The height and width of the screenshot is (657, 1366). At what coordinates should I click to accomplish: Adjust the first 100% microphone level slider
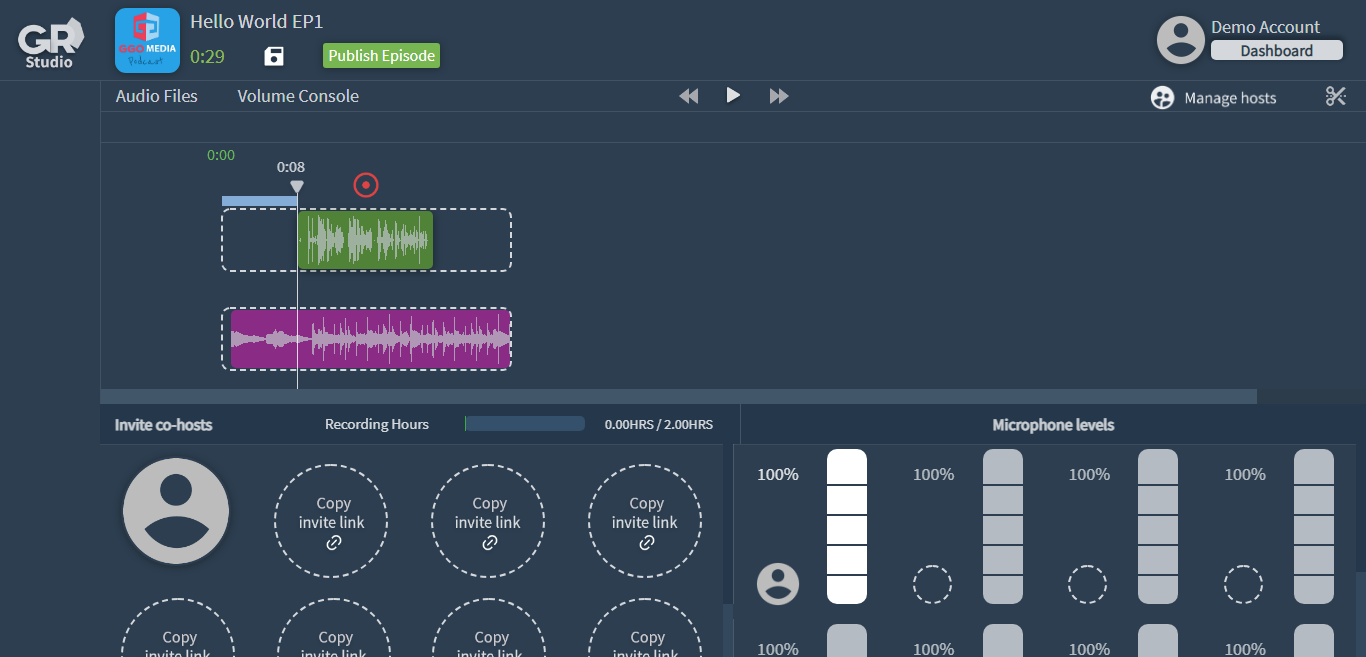click(x=847, y=527)
